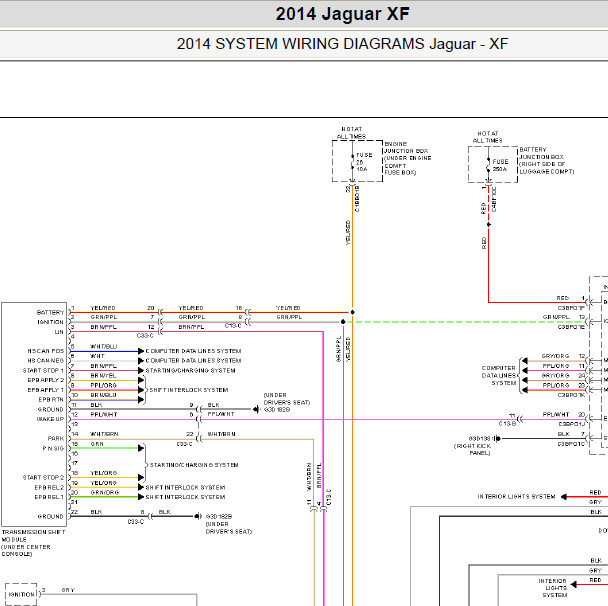Click the black splice dot on the orange YEL/RED wire
Viewport: 608px width, 606px height.
point(352,312)
